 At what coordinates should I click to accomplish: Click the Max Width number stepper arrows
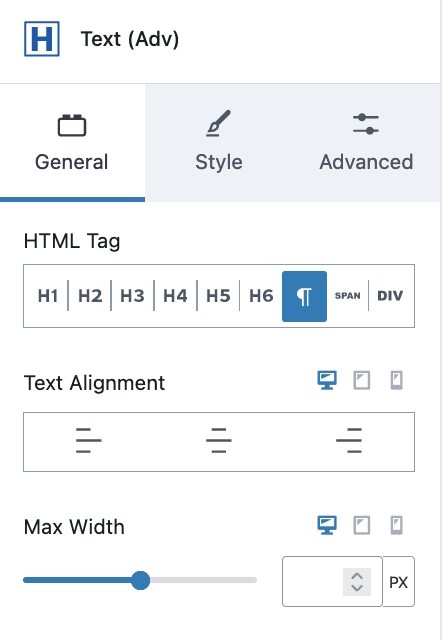tap(357, 582)
